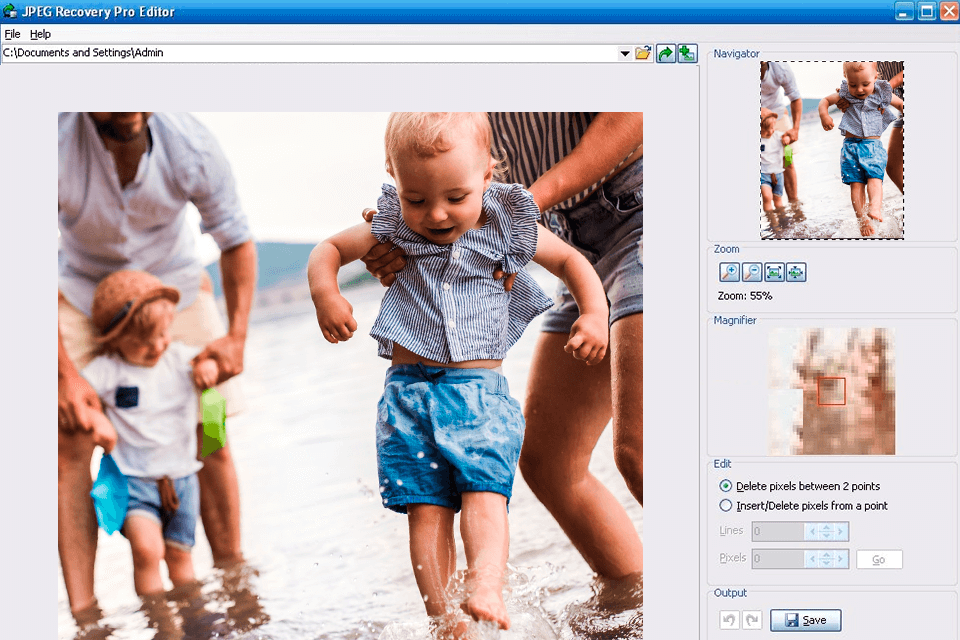Move the red selection box in the Magnifier

(x=833, y=393)
